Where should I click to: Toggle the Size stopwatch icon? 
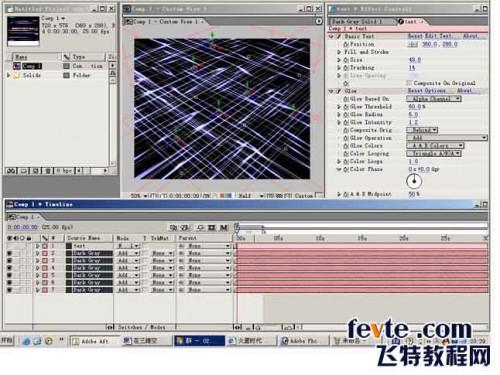(x=346, y=60)
